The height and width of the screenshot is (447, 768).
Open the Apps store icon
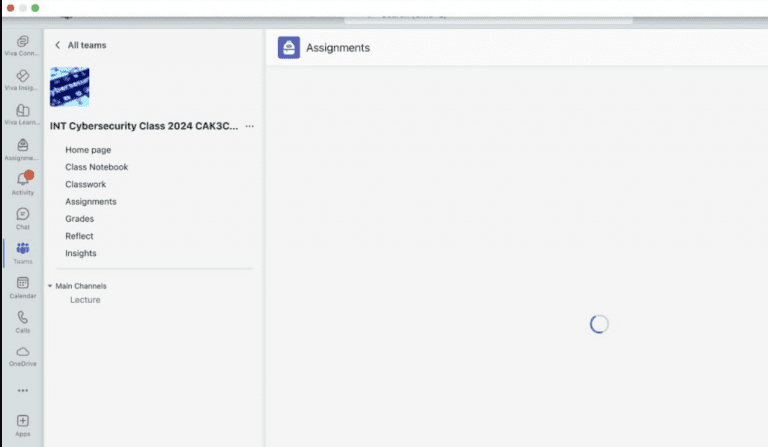(x=22, y=423)
